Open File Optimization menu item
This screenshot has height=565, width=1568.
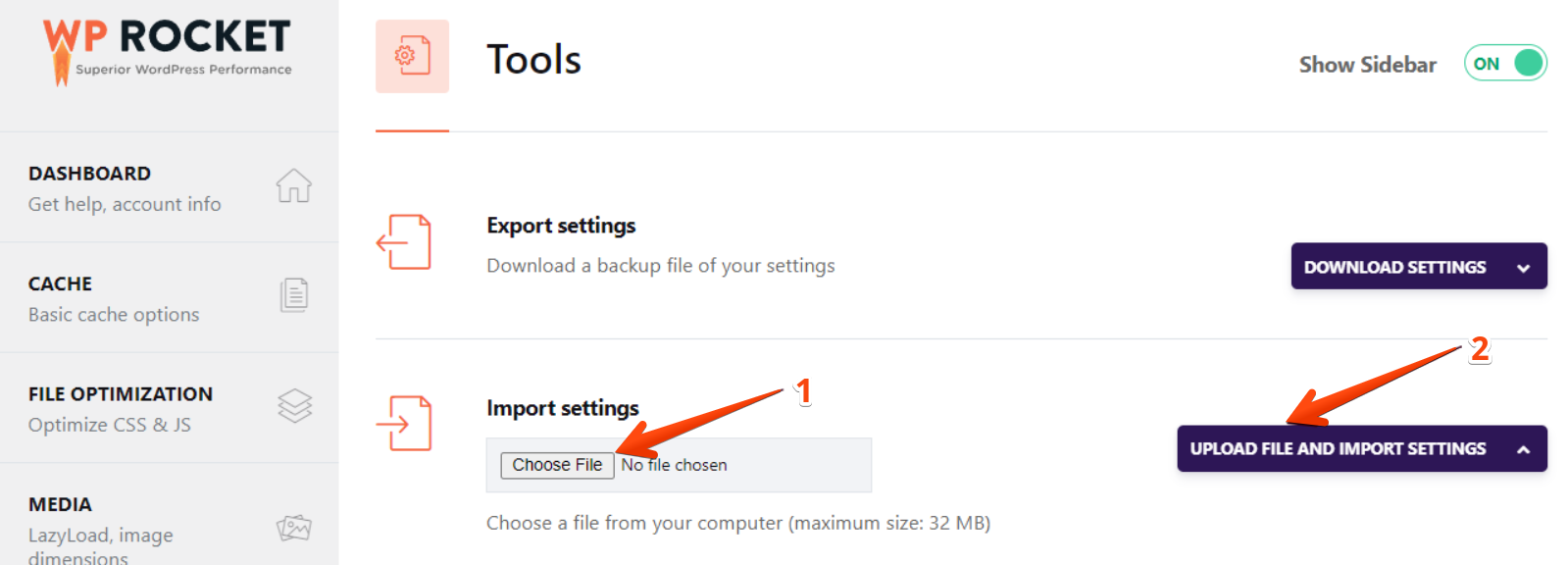click(121, 408)
